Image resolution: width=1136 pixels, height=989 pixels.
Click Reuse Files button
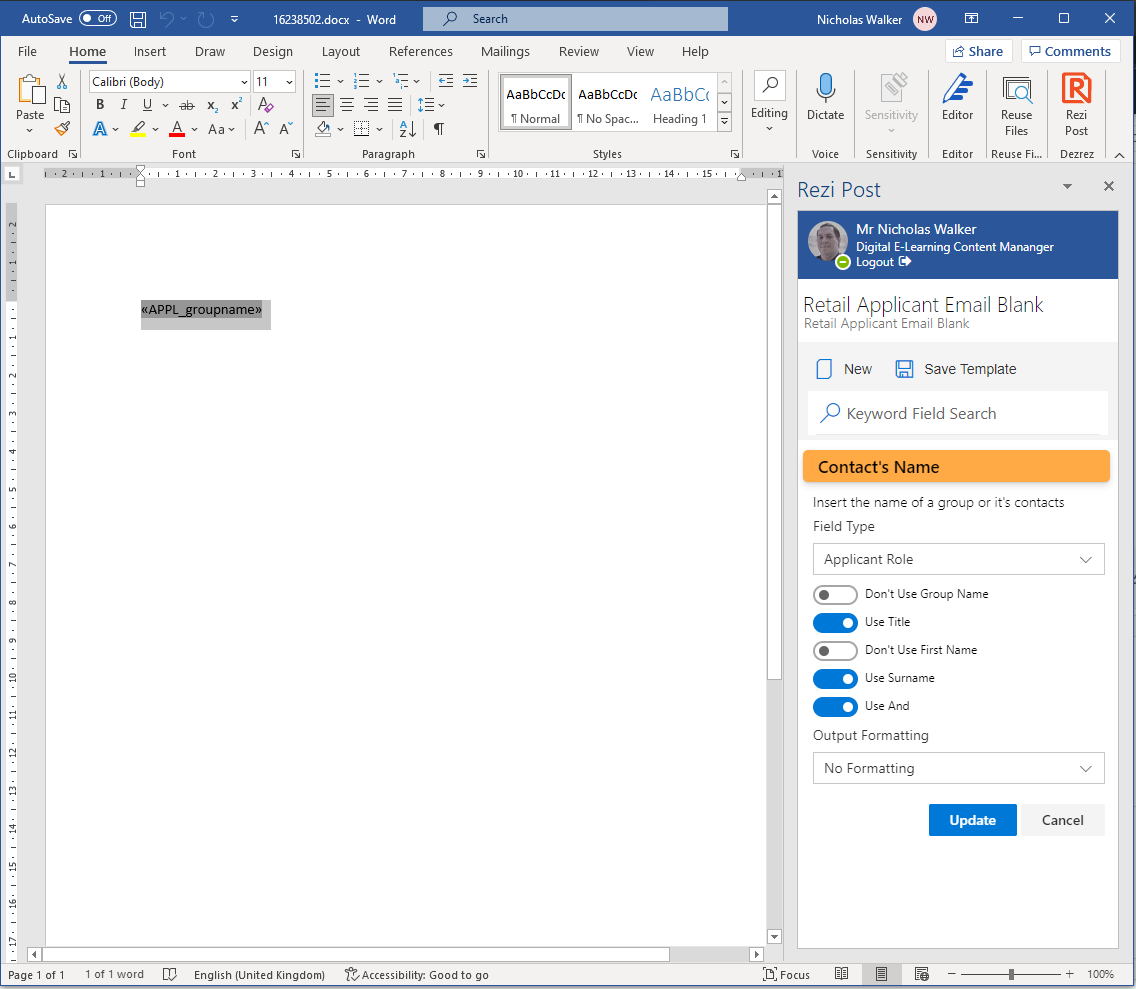point(1016,106)
